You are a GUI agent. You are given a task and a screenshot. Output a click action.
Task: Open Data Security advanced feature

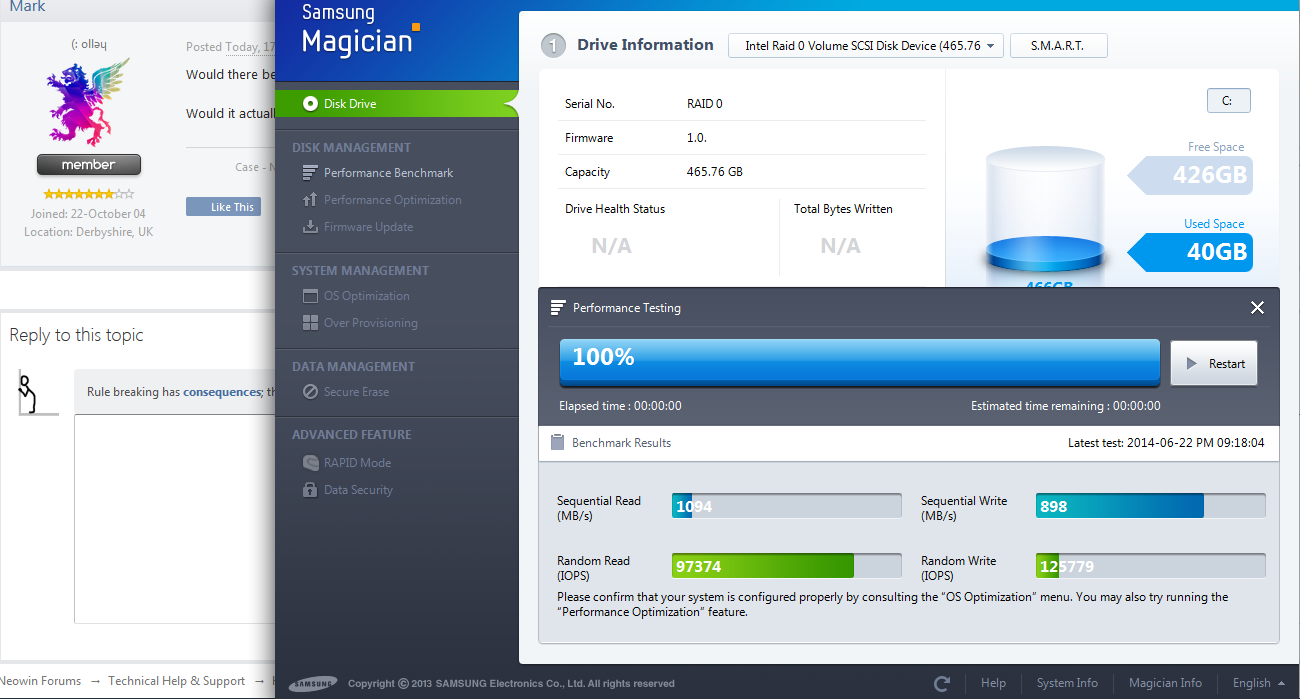tap(358, 490)
